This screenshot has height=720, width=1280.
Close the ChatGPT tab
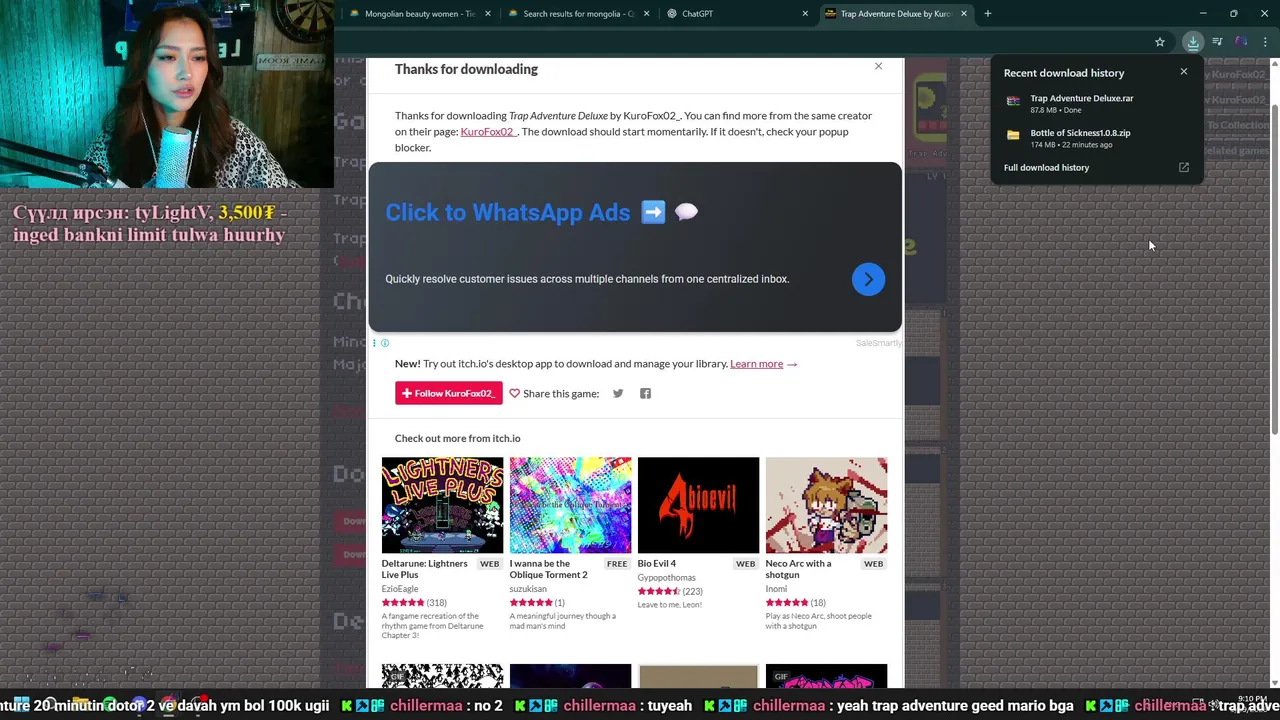pos(805,14)
